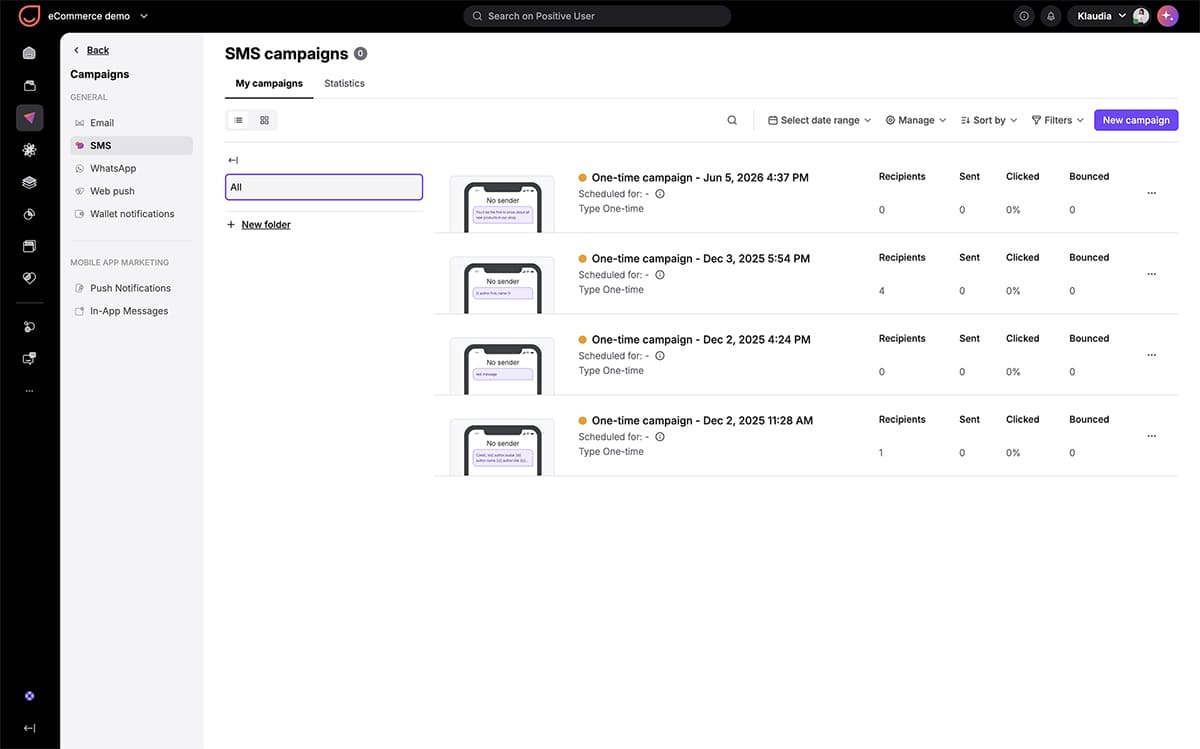Screen dimensions: 1200x749
Task: Open the atom icon in left rail
Action: click(x=29, y=150)
